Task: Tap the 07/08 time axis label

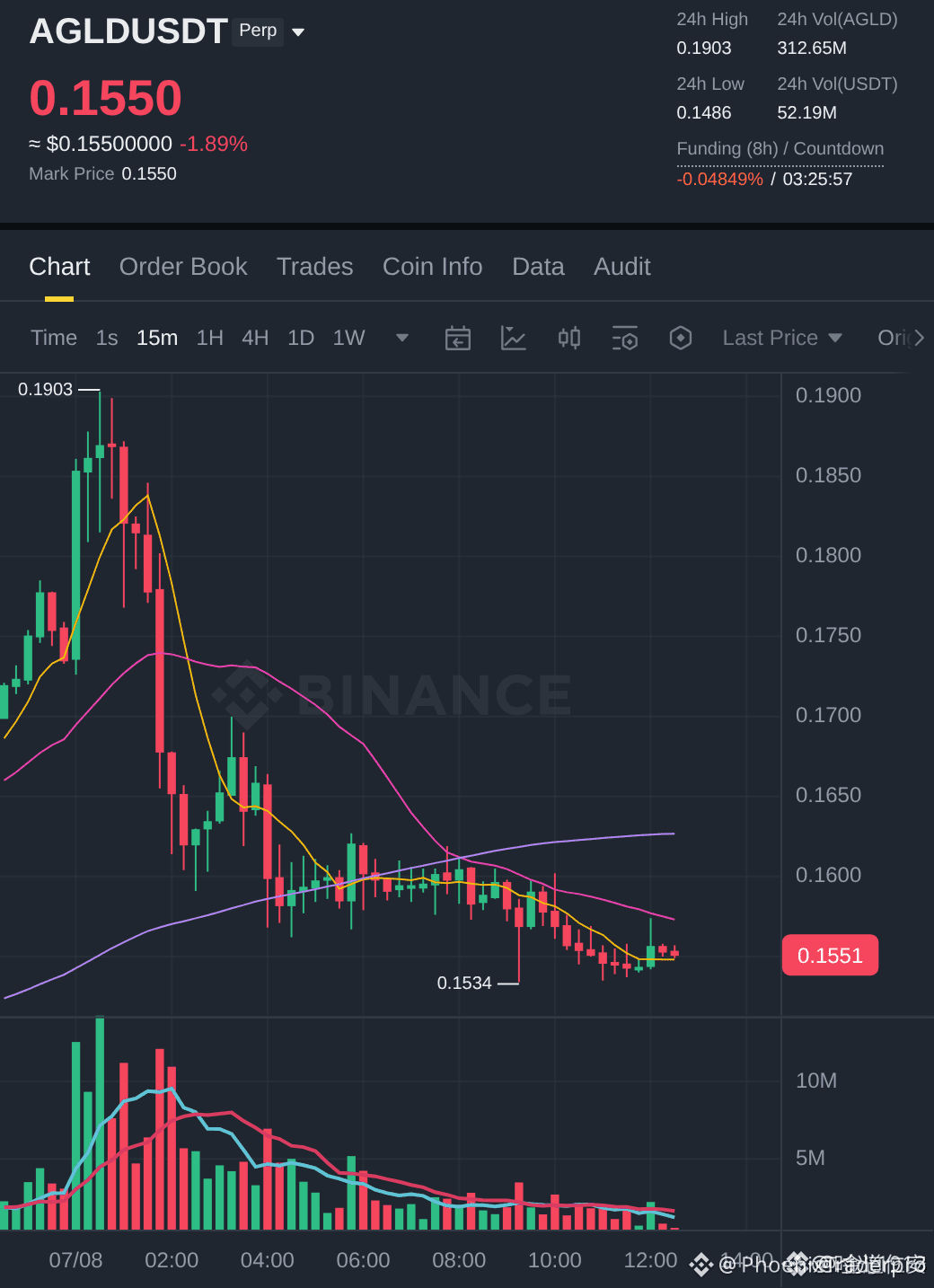Action: click(x=75, y=1260)
